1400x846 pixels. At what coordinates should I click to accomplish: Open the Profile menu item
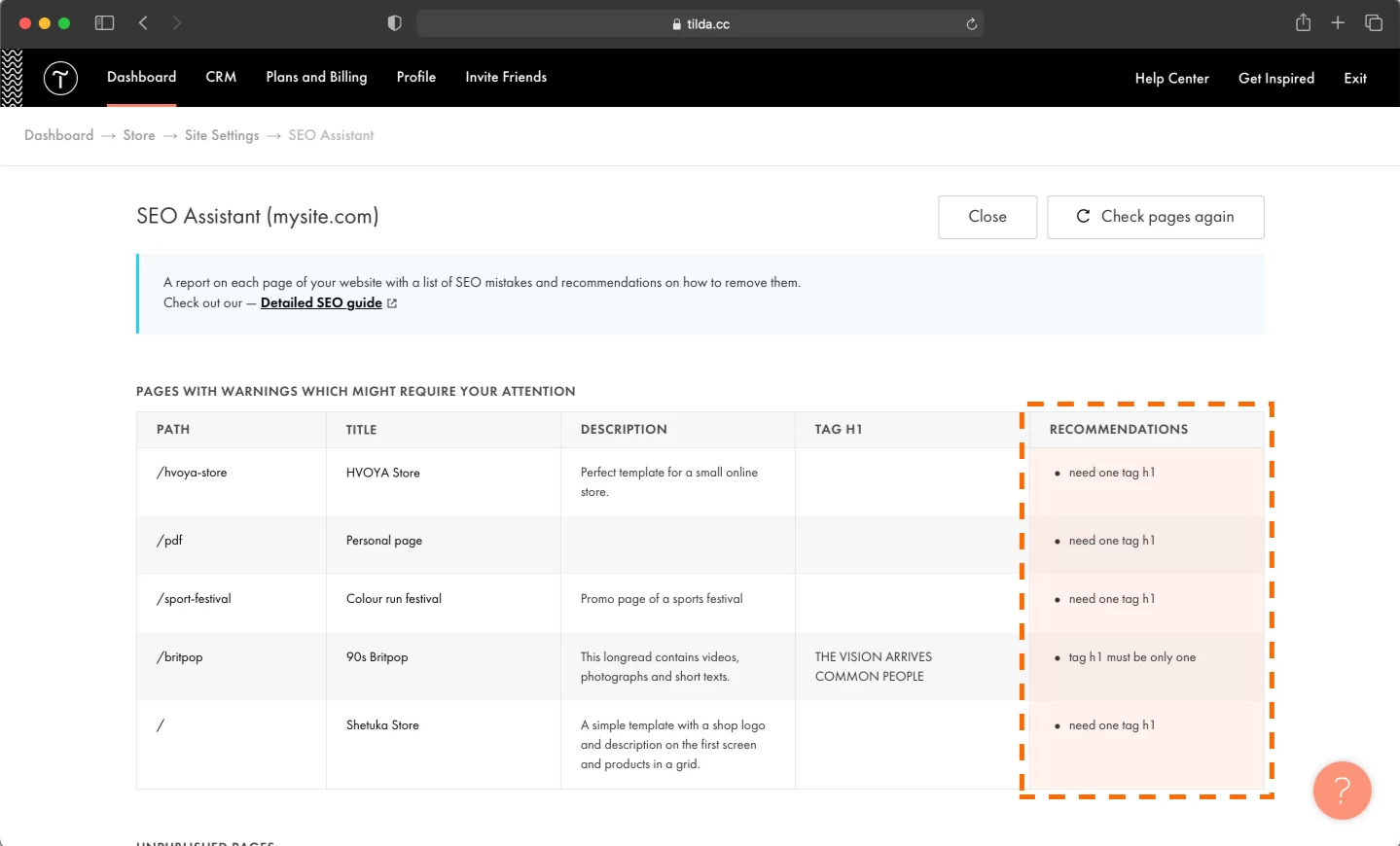415,77
